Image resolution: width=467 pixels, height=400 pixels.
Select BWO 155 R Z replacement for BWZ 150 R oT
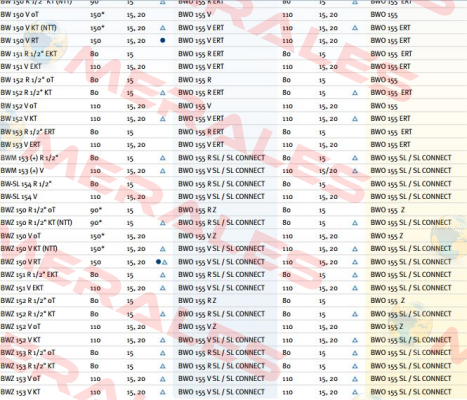pos(197,210)
